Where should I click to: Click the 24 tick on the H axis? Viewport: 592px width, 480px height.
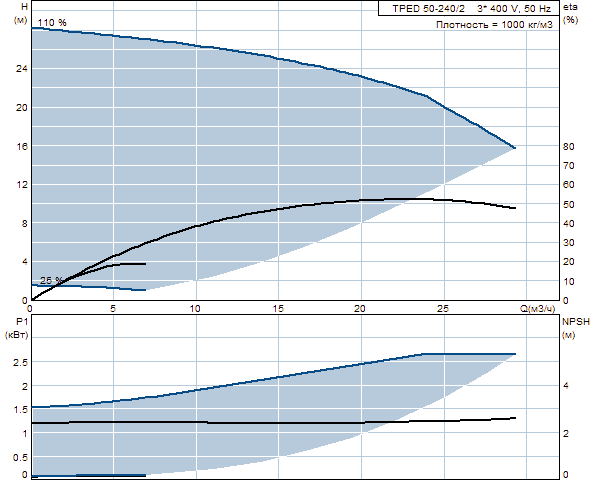22,69
